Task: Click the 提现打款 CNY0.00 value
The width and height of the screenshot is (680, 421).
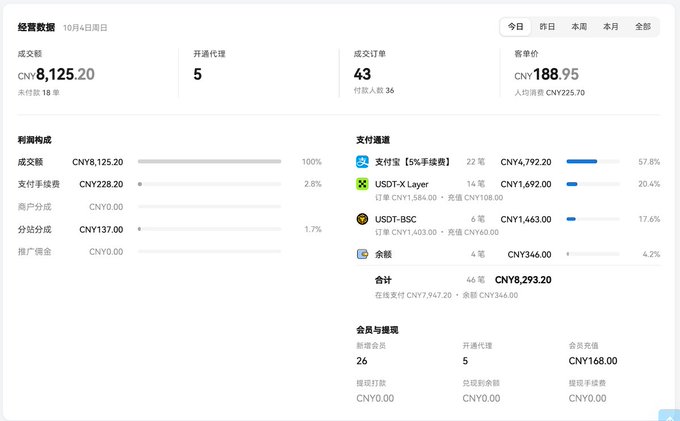Action: 375,398
